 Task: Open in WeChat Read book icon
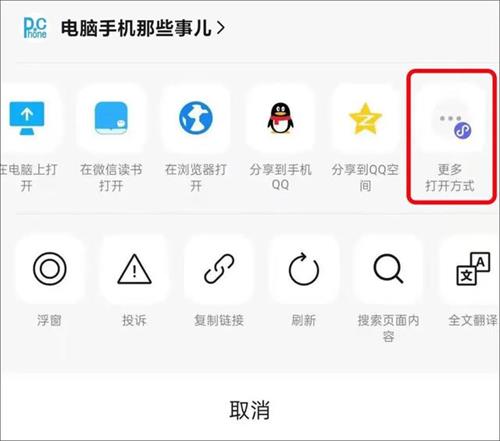click(x=111, y=119)
